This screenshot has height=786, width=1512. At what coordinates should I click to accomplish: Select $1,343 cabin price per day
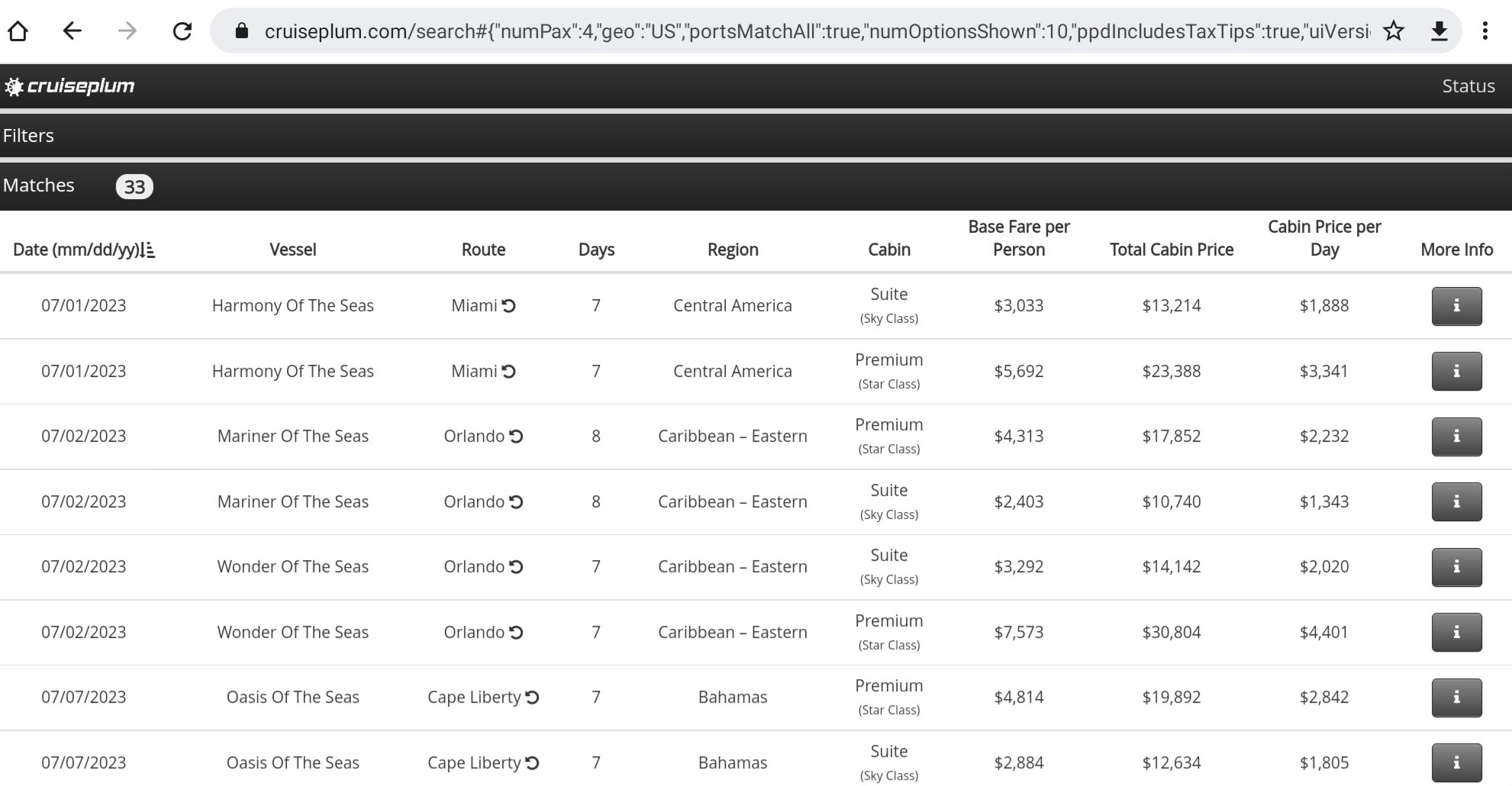pos(1324,502)
